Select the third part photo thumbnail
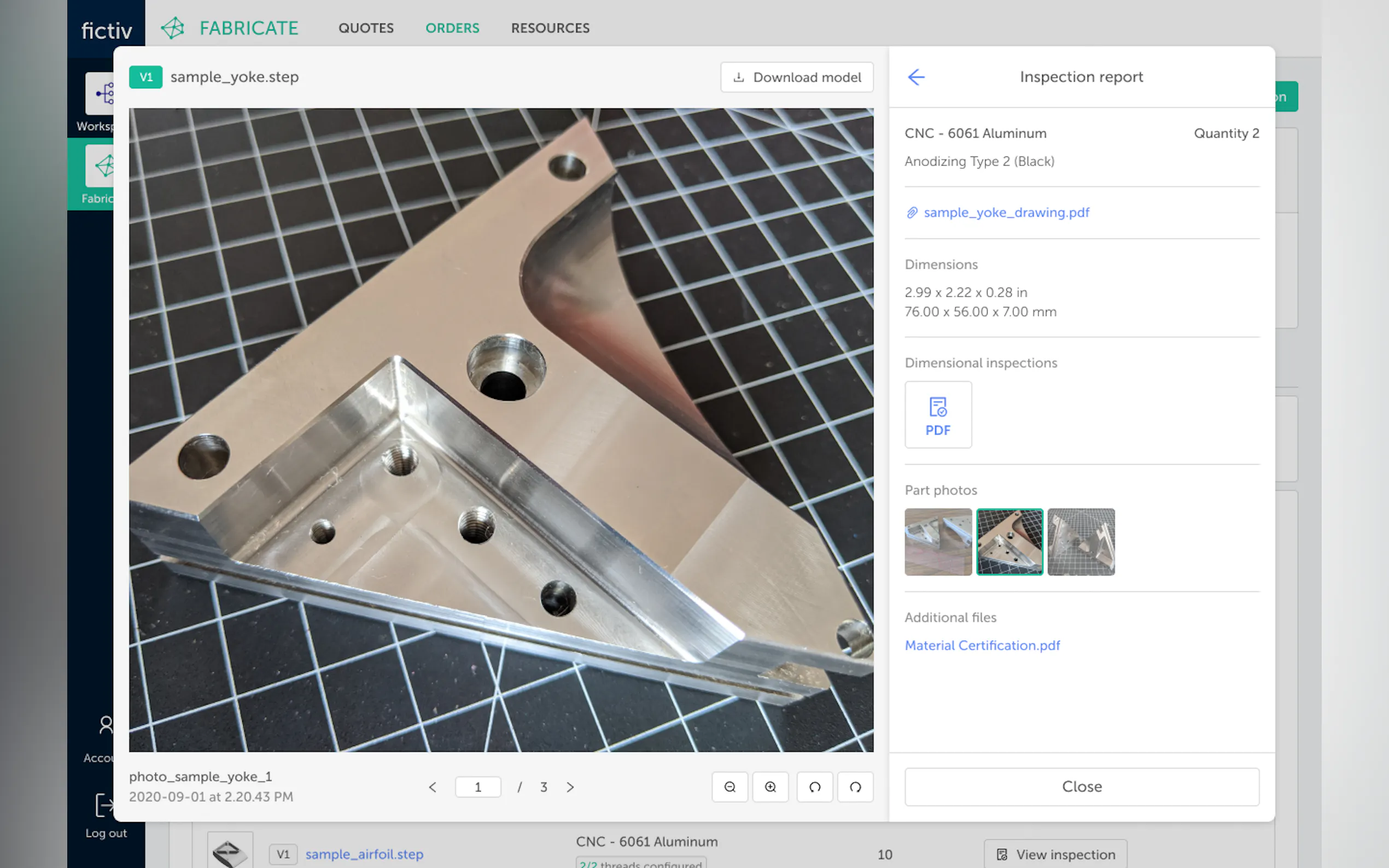Image resolution: width=1389 pixels, height=868 pixels. (1080, 541)
